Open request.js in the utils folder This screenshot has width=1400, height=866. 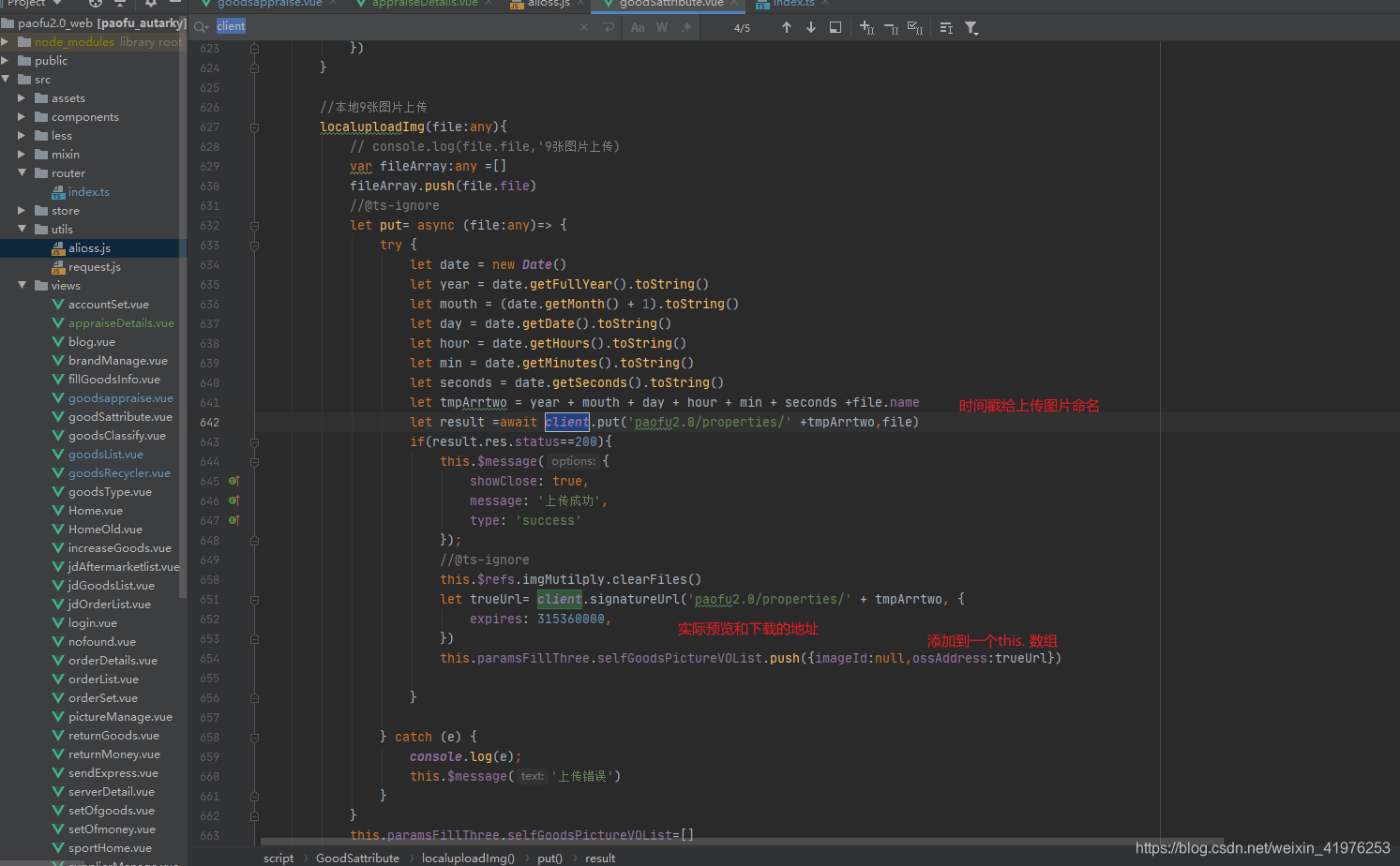click(x=94, y=266)
